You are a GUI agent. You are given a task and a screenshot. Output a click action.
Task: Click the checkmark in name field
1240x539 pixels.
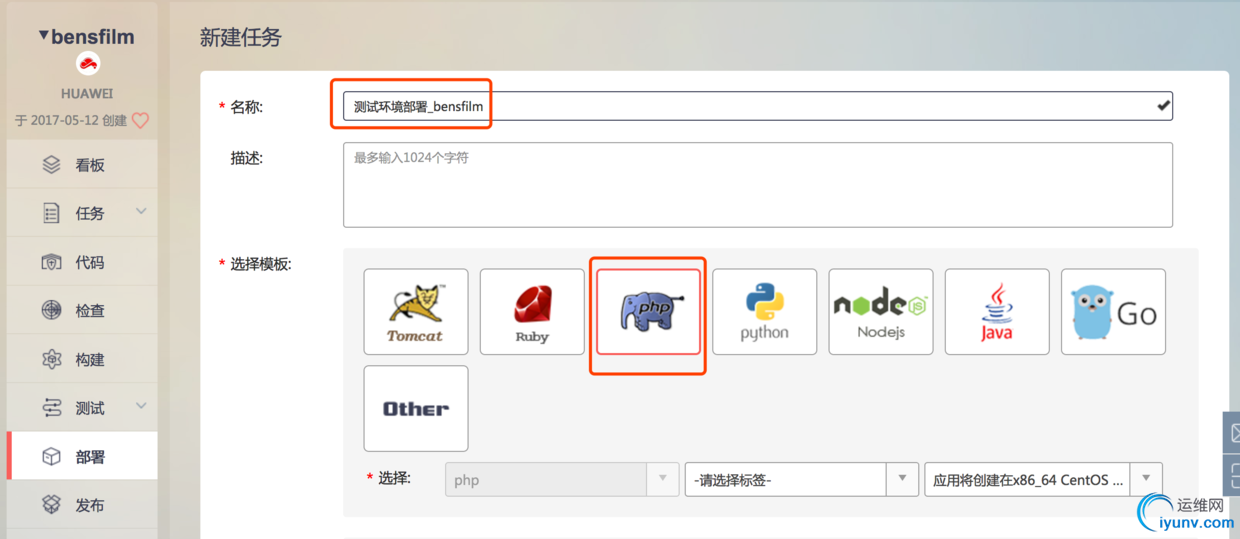1164,105
